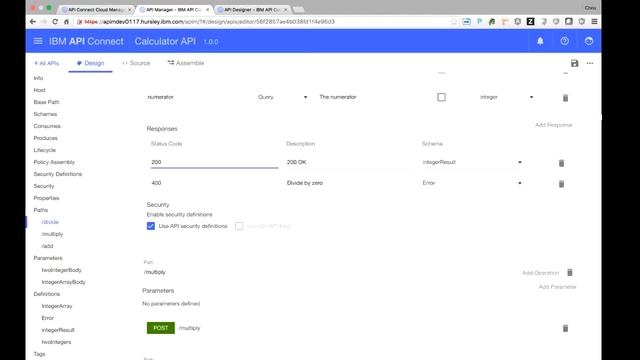Delete the 200 OK response
This screenshot has width=640, height=360.
tap(561, 163)
